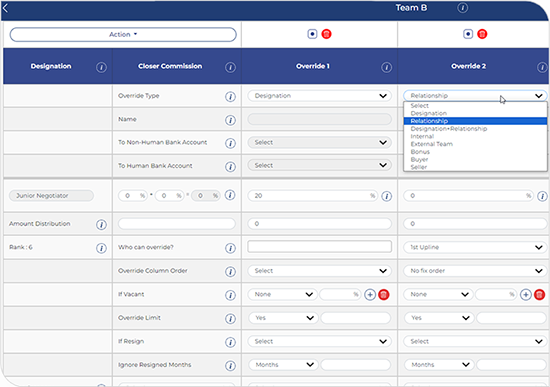Select External Team option in list
The width and height of the screenshot is (550, 387).
432,144
